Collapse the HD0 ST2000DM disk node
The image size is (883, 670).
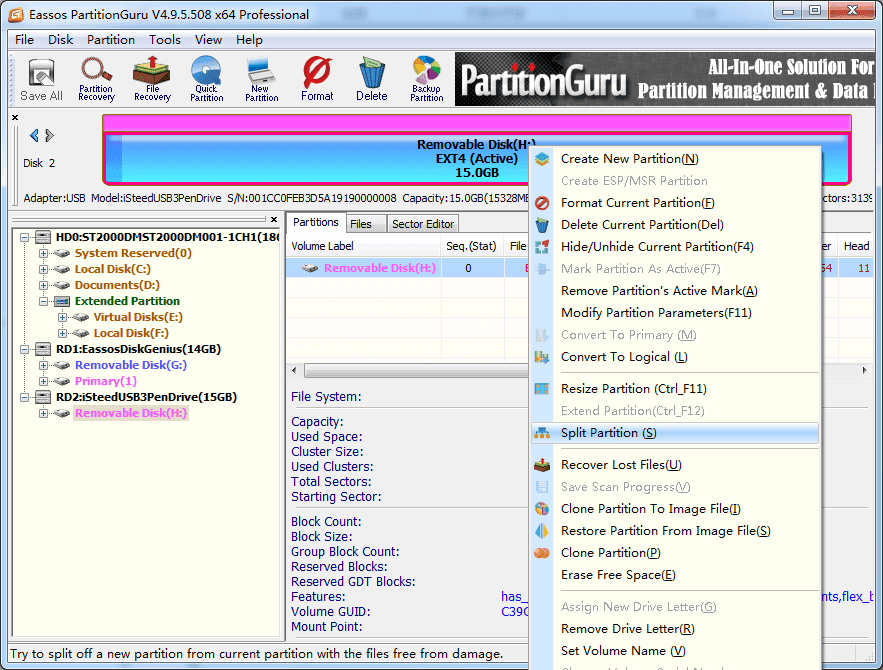[25, 238]
